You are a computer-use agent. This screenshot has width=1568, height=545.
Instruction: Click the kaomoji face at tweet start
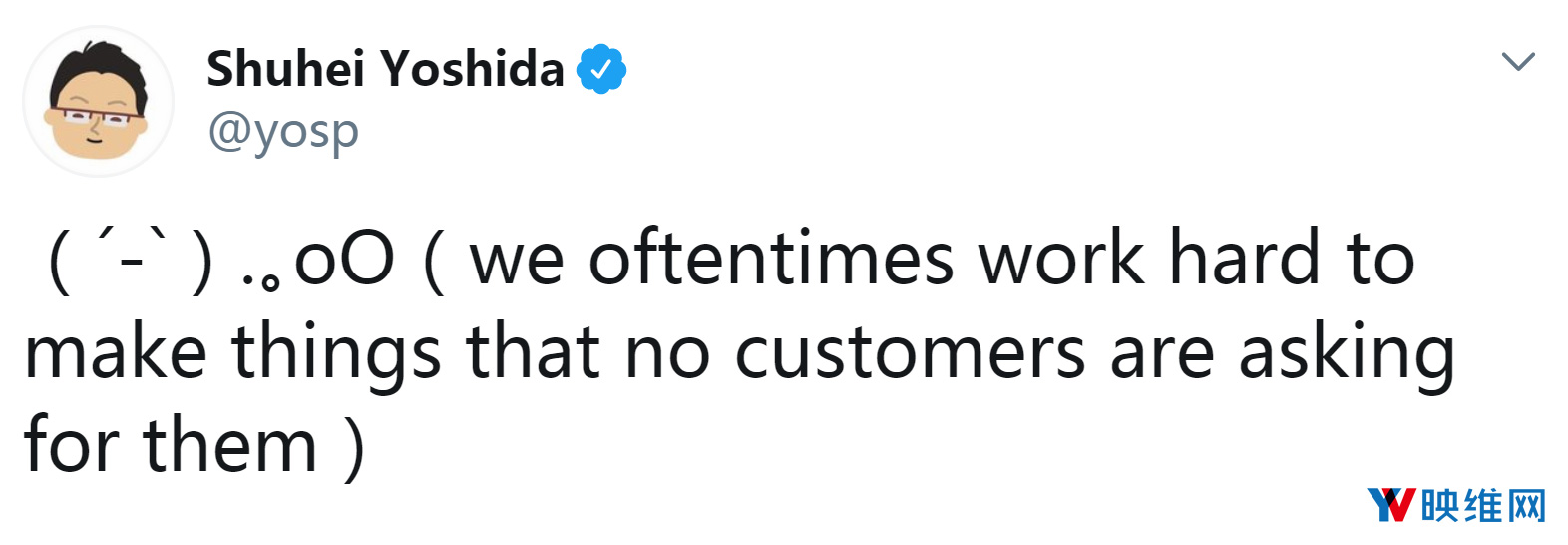pos(131,262)
